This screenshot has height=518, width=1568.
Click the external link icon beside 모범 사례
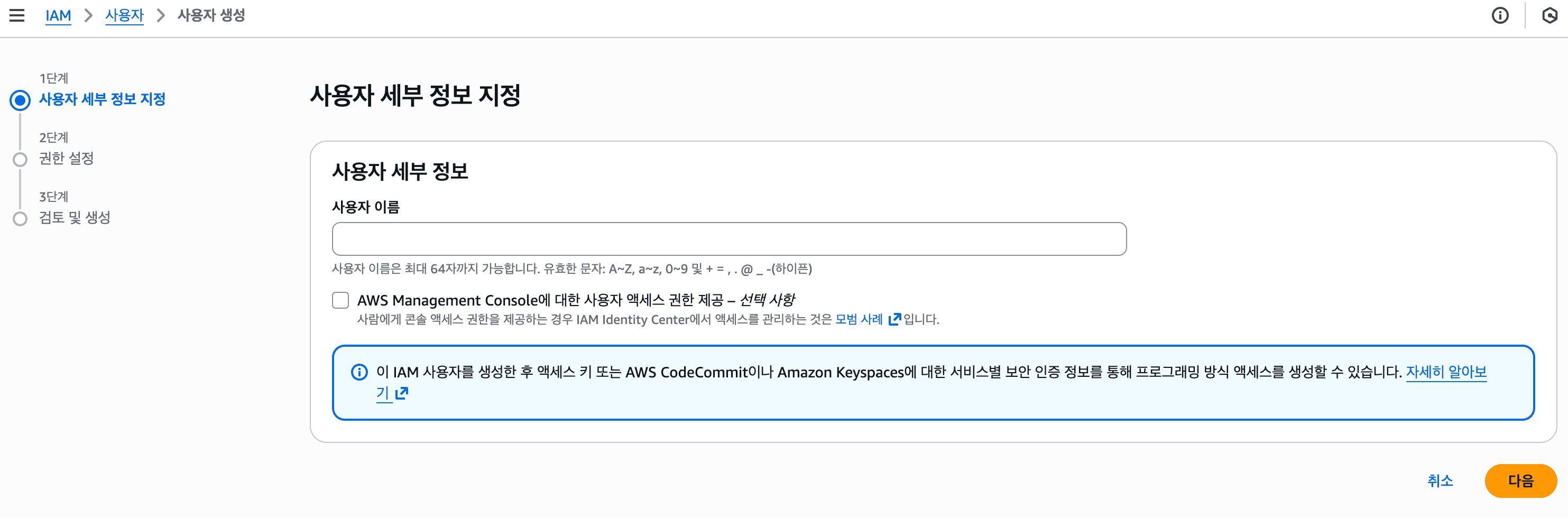(x=894, y=320)
